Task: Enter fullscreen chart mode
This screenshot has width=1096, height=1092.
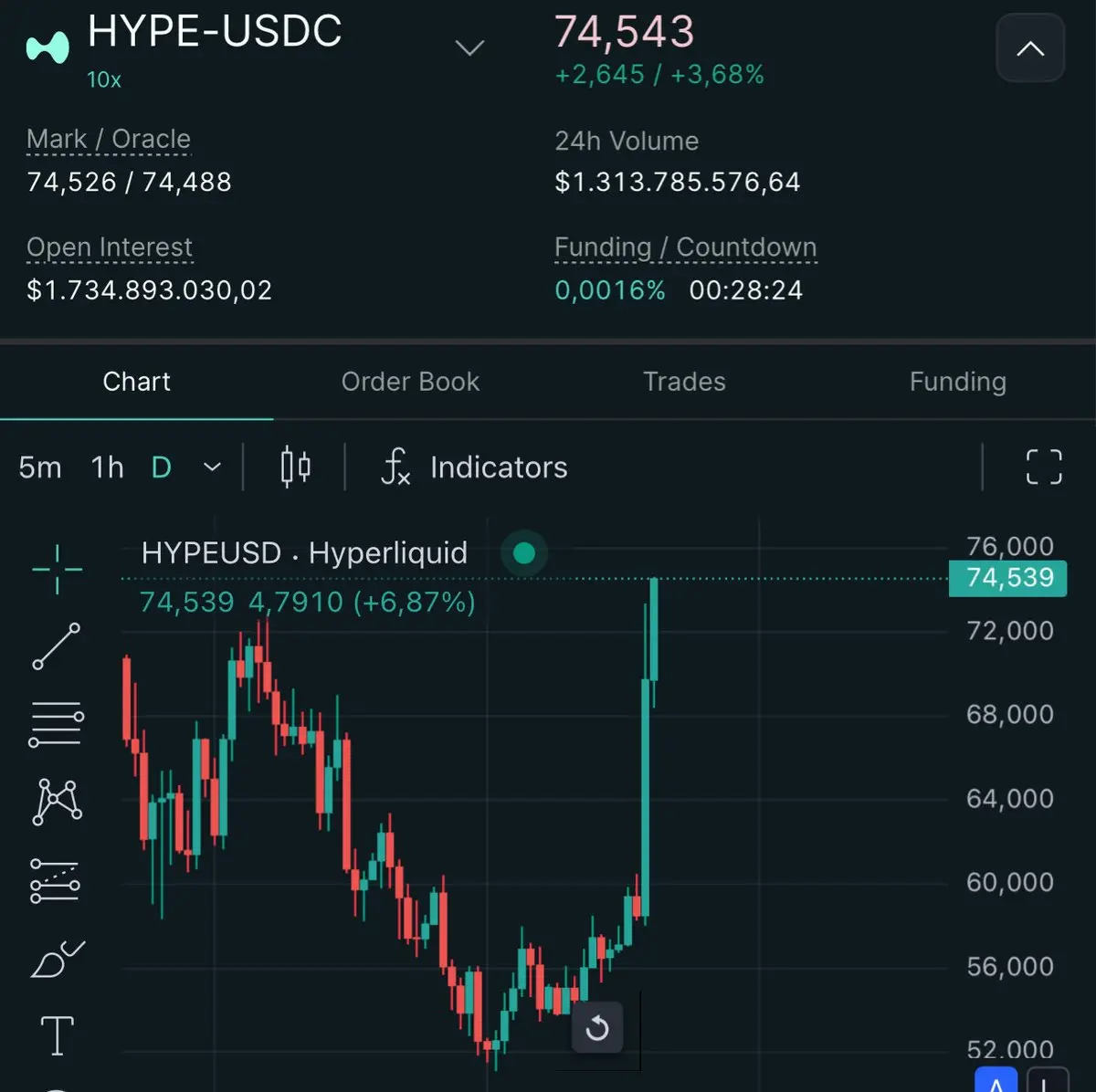Action: pyautogui.click(x=1044, y=467)
